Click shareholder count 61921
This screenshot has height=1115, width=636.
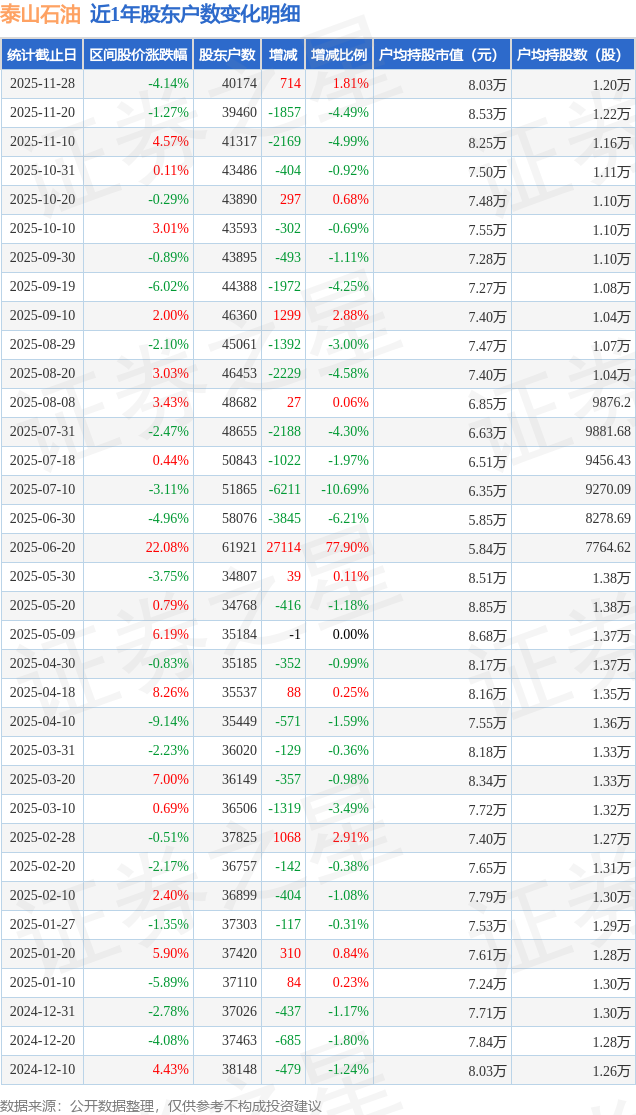point(239,548)
